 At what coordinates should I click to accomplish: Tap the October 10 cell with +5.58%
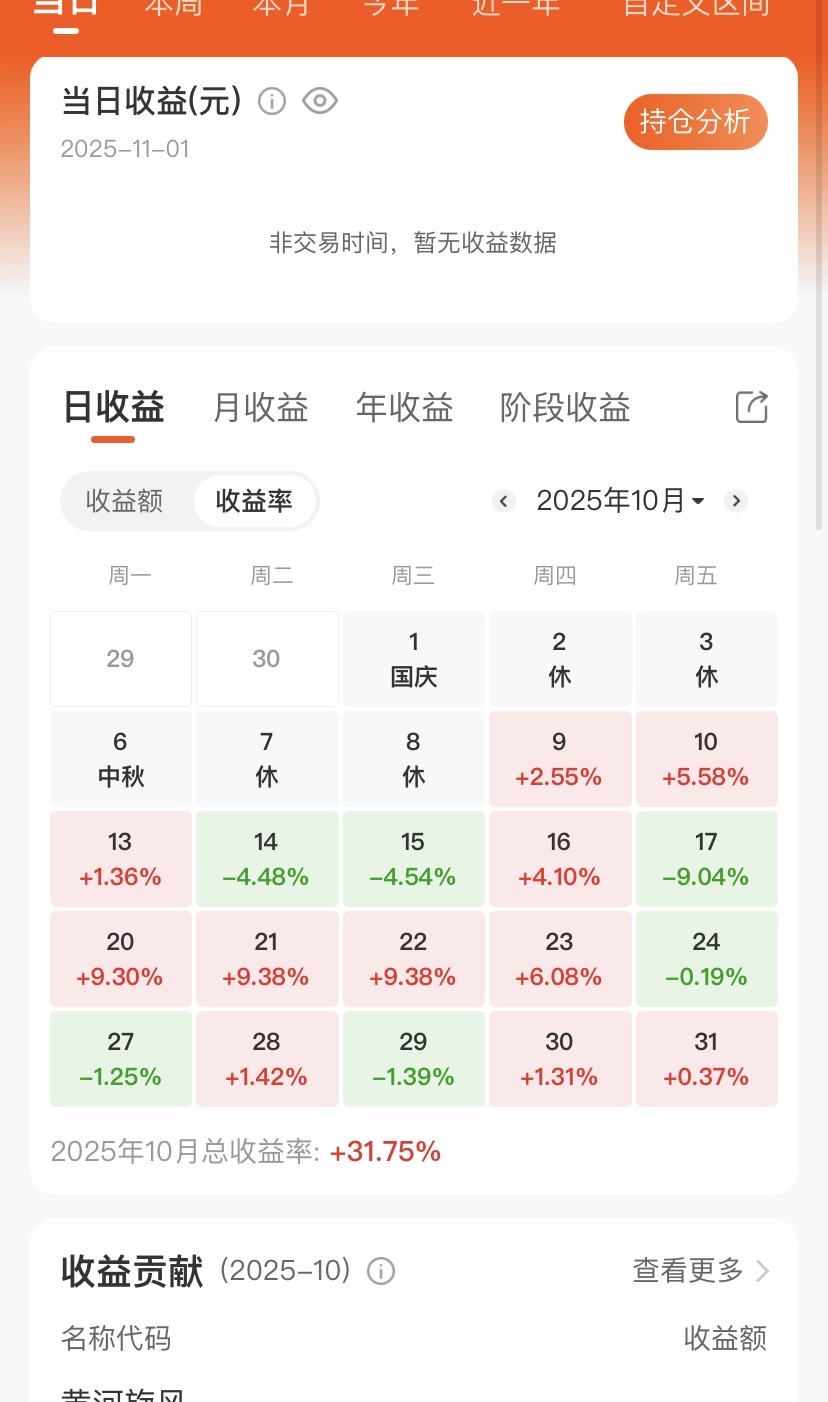point(707,759)
